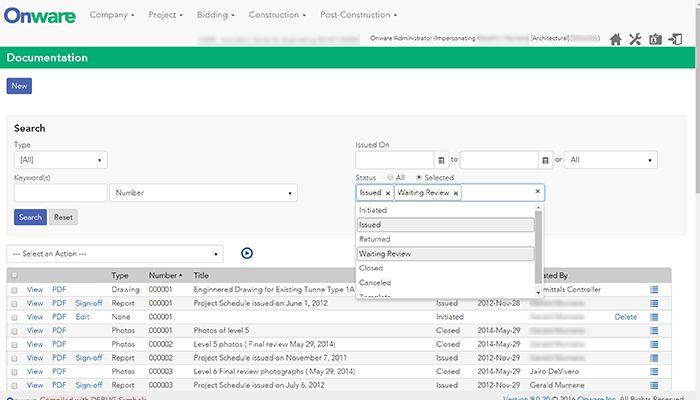Screen dimensions: 700x400
Task: View the Enginnered Drawing document
Action: [x=35, y=290]
